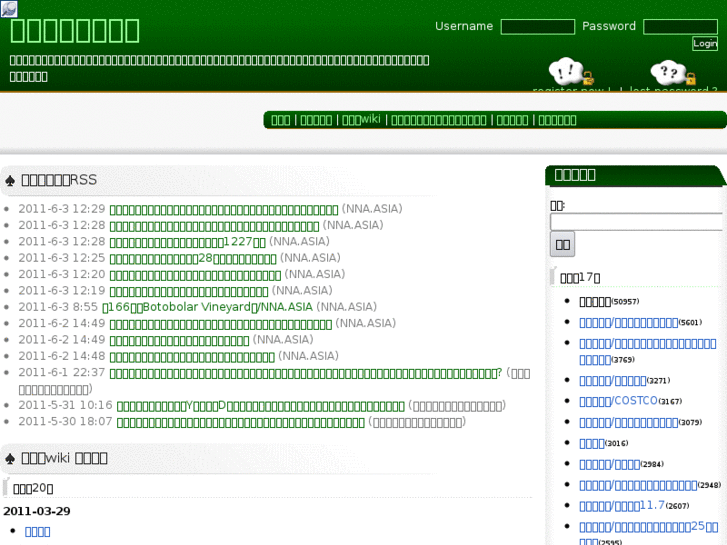727x545 pixels.
Task: Click the 2011-03-29 date heading
Action: click(x=37, y=511)
